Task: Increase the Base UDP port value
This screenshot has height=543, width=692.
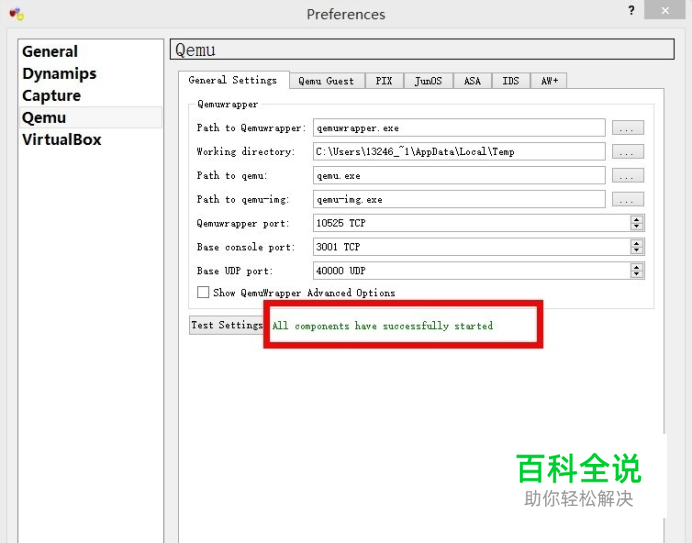Action: 636,267
